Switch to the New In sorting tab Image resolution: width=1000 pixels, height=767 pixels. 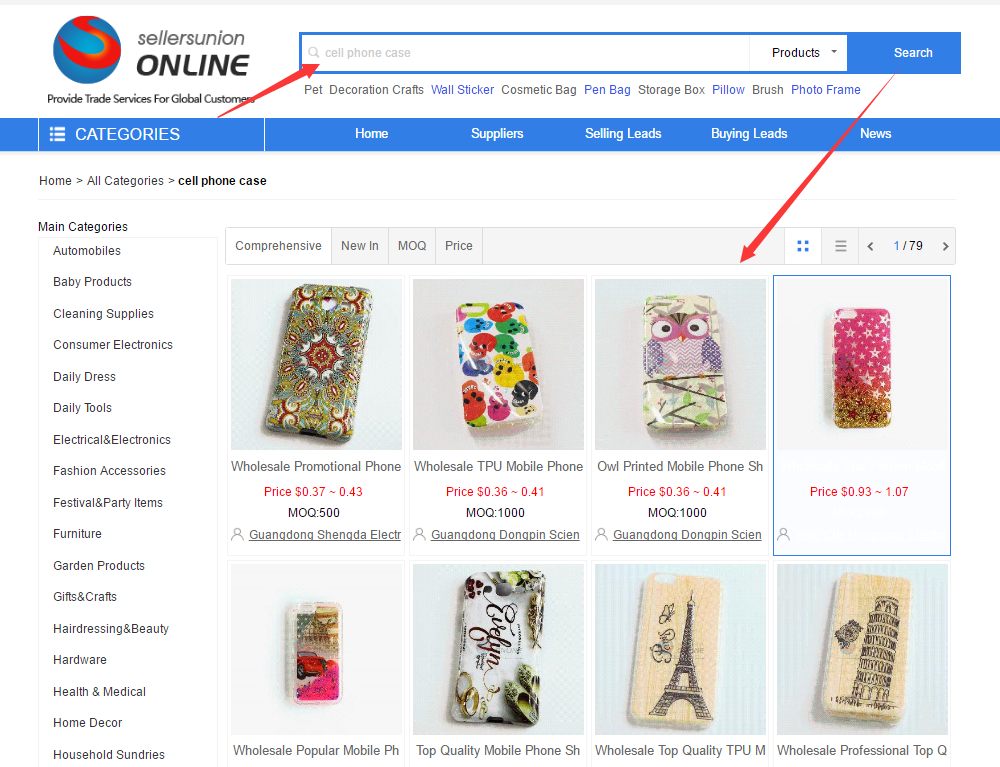(x=360, y=245)
